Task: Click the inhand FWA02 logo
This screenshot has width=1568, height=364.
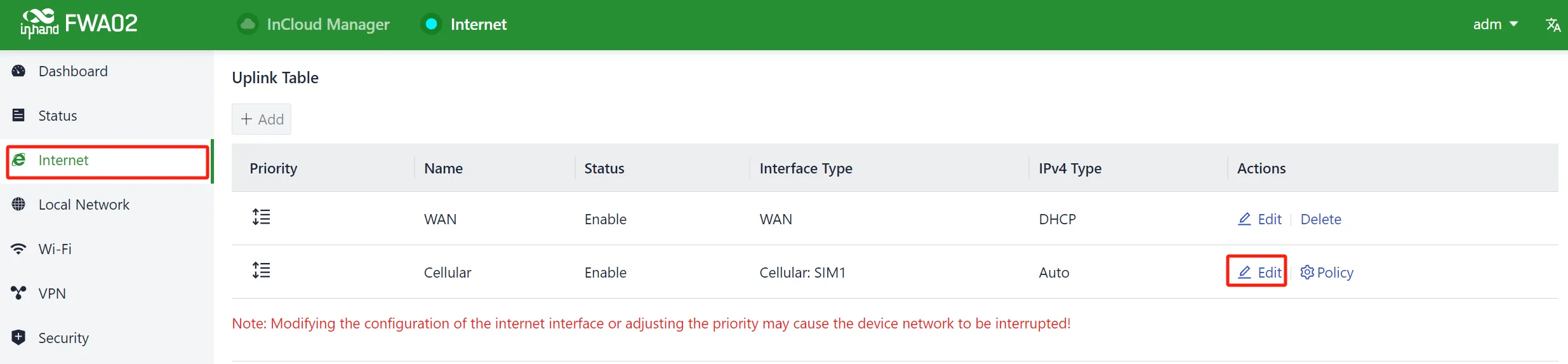Action: click(x=79, y=24)
